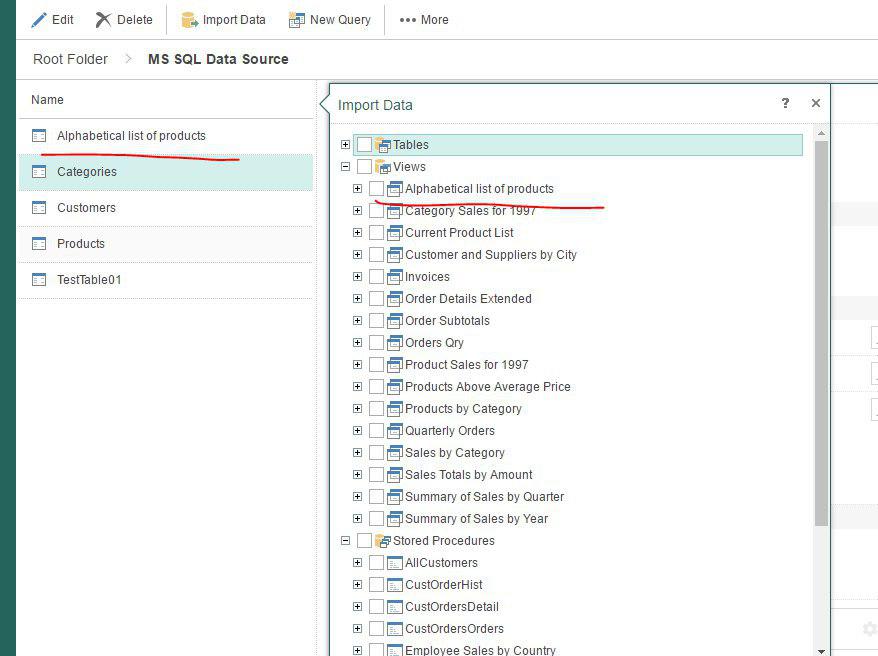This screenshot has height=656, width=878.
Task: Enable the Stored Procedures checkbox
Action: pyautogui.click(x=364, y=541)
